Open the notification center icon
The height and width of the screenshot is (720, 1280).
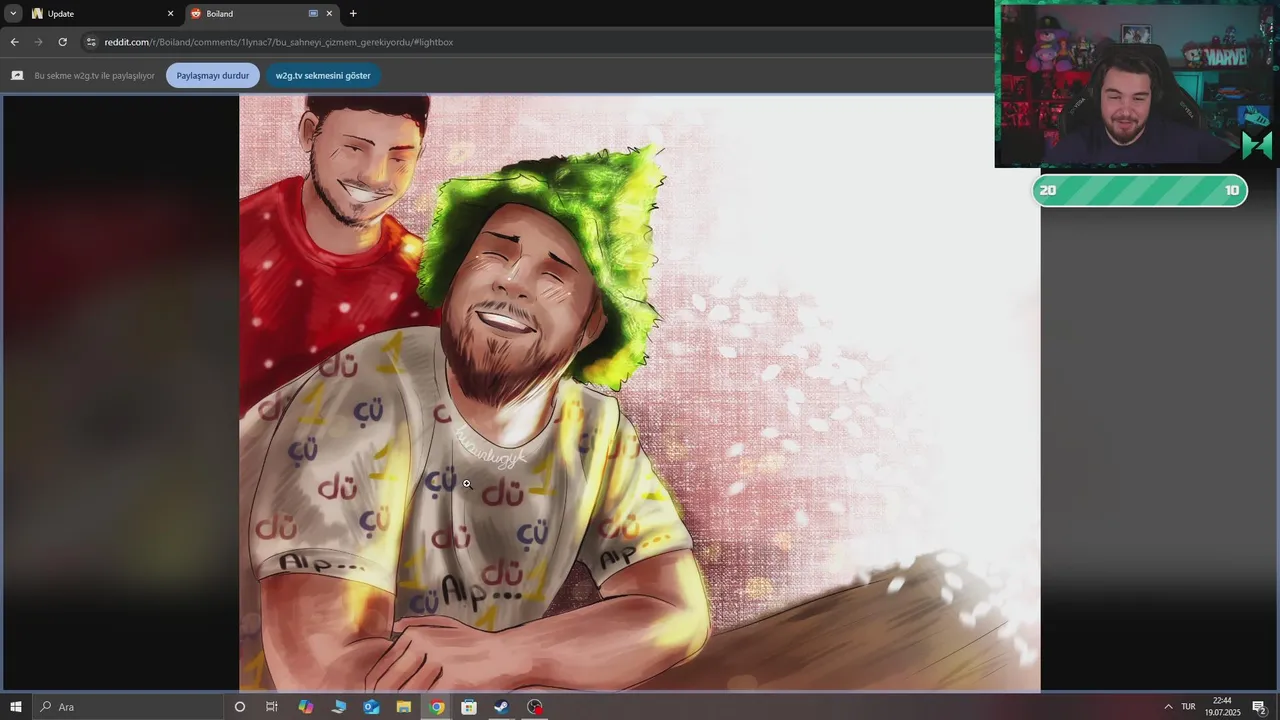1259,707
